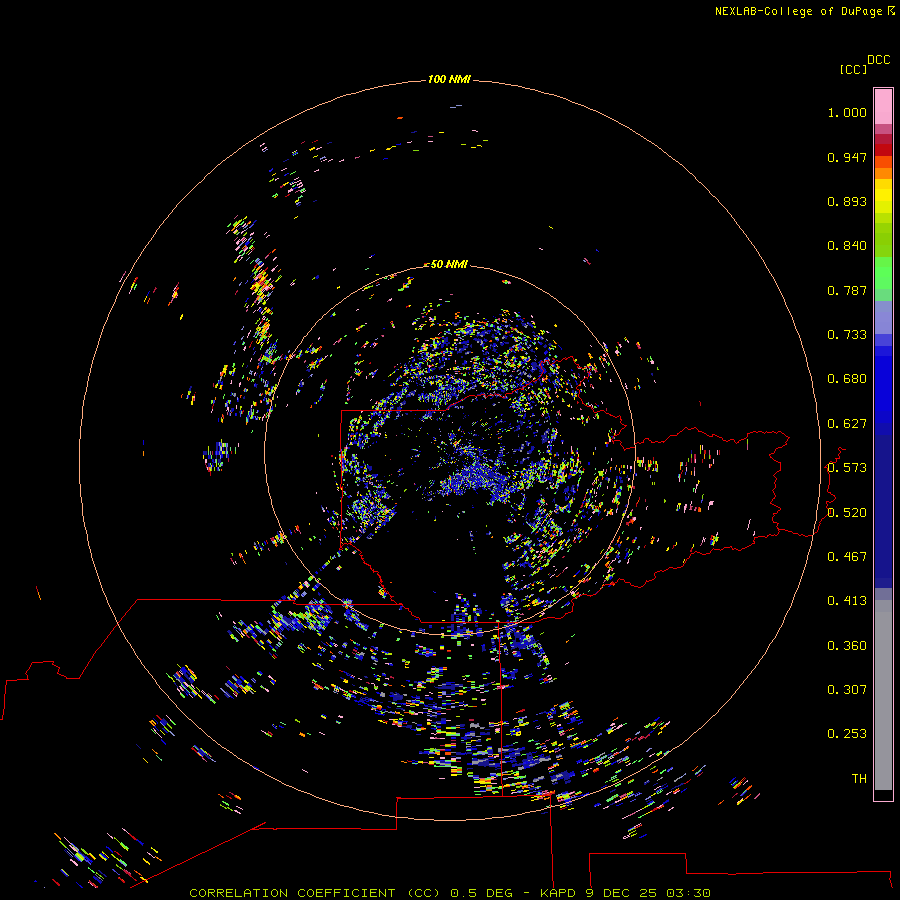Click the black TH block at scale bottom
The height and width of the screenshot is (900, 900).
pyautogui.click(x=883, y=795)
